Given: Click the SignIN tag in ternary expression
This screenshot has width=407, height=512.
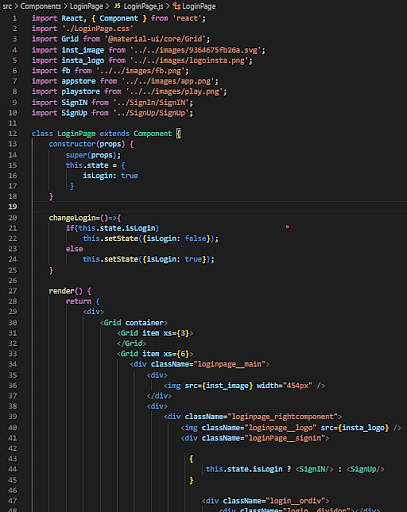Looking at the screenshot, I should (x=314, y=469).
